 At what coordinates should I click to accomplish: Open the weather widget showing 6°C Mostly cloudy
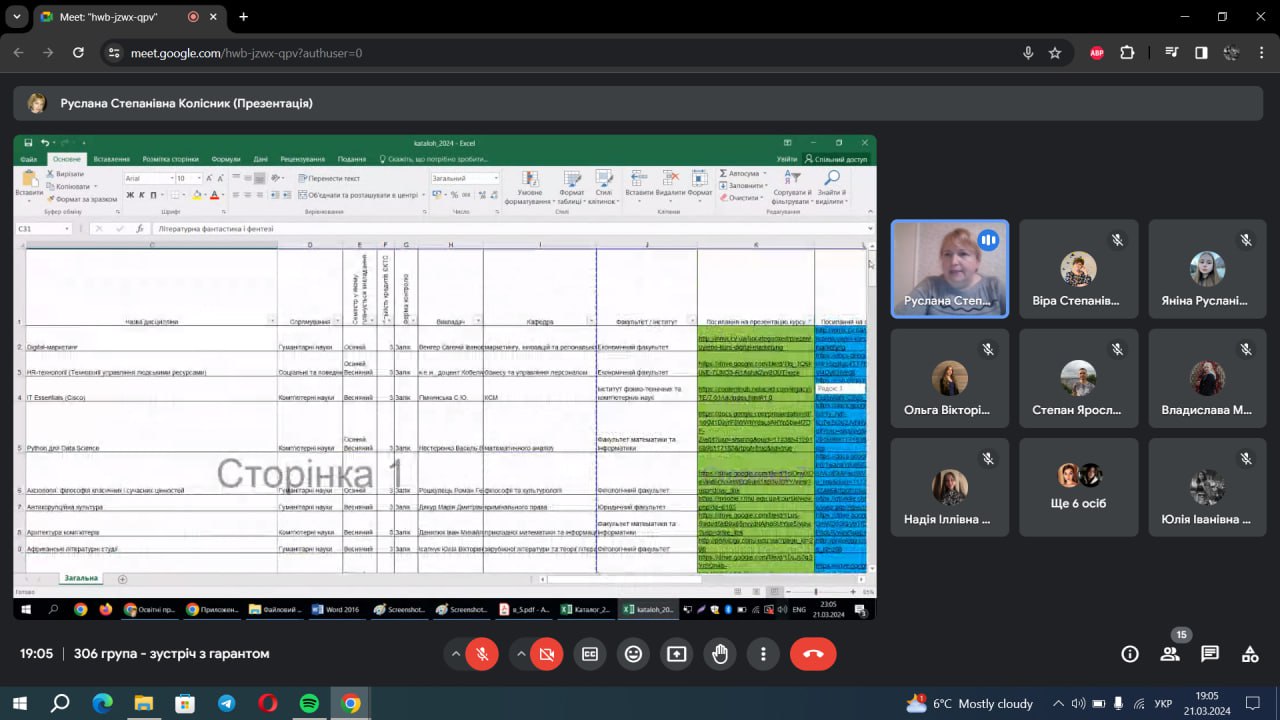pos(970,703)
